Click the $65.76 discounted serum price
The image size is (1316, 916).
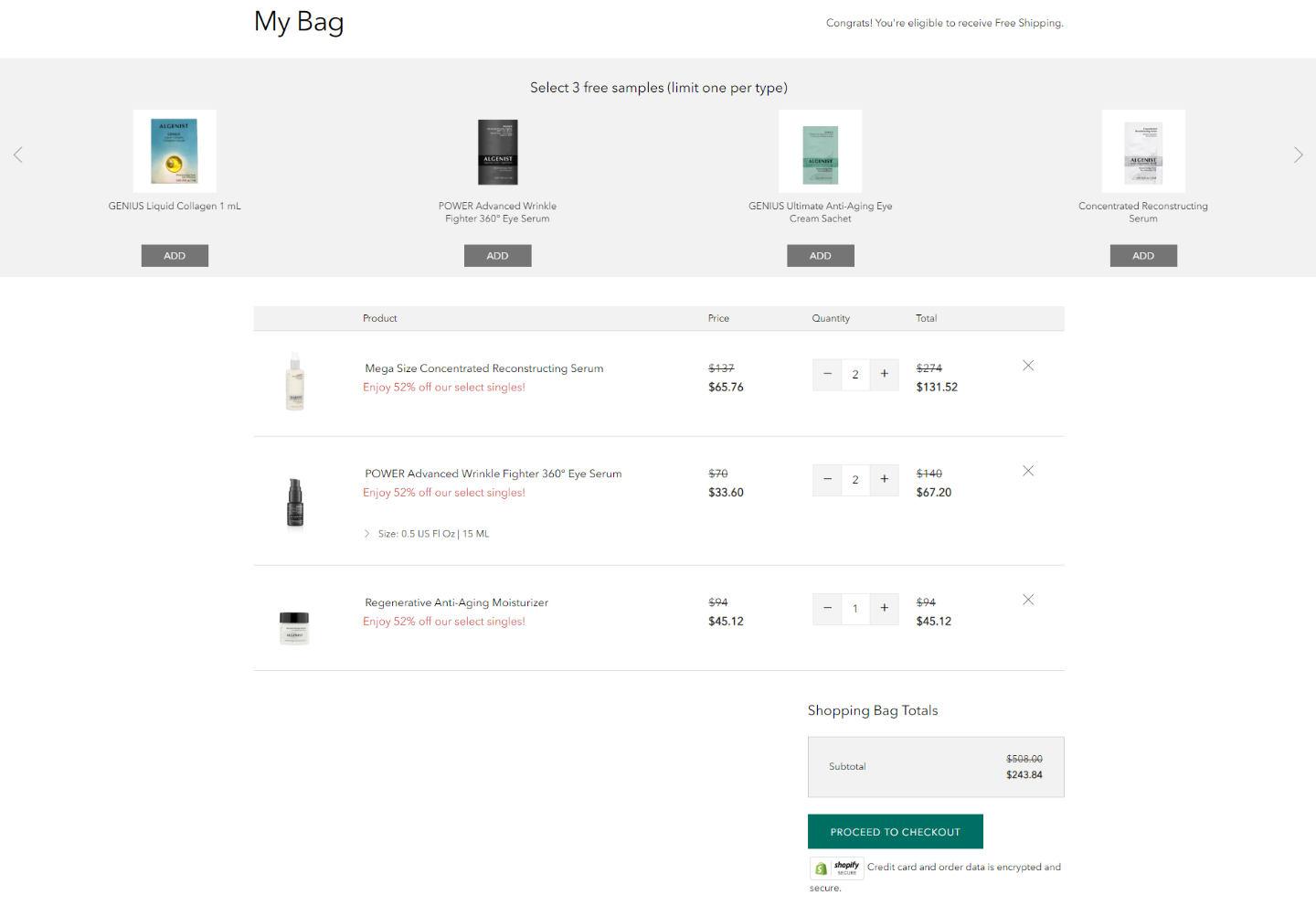click(726, 387)
